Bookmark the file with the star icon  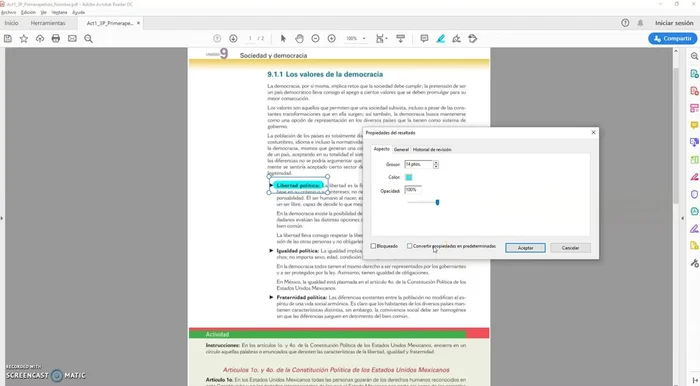[x=24, y=39]
